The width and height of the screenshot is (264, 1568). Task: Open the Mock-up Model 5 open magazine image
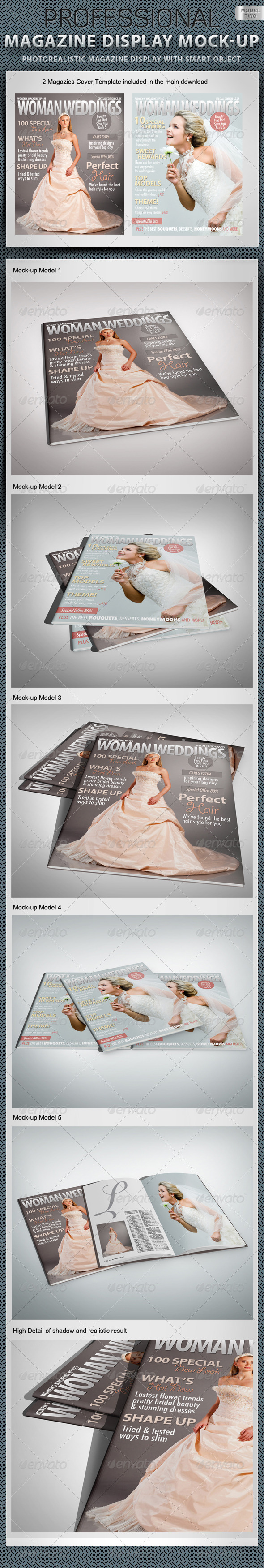(132, 1222)
